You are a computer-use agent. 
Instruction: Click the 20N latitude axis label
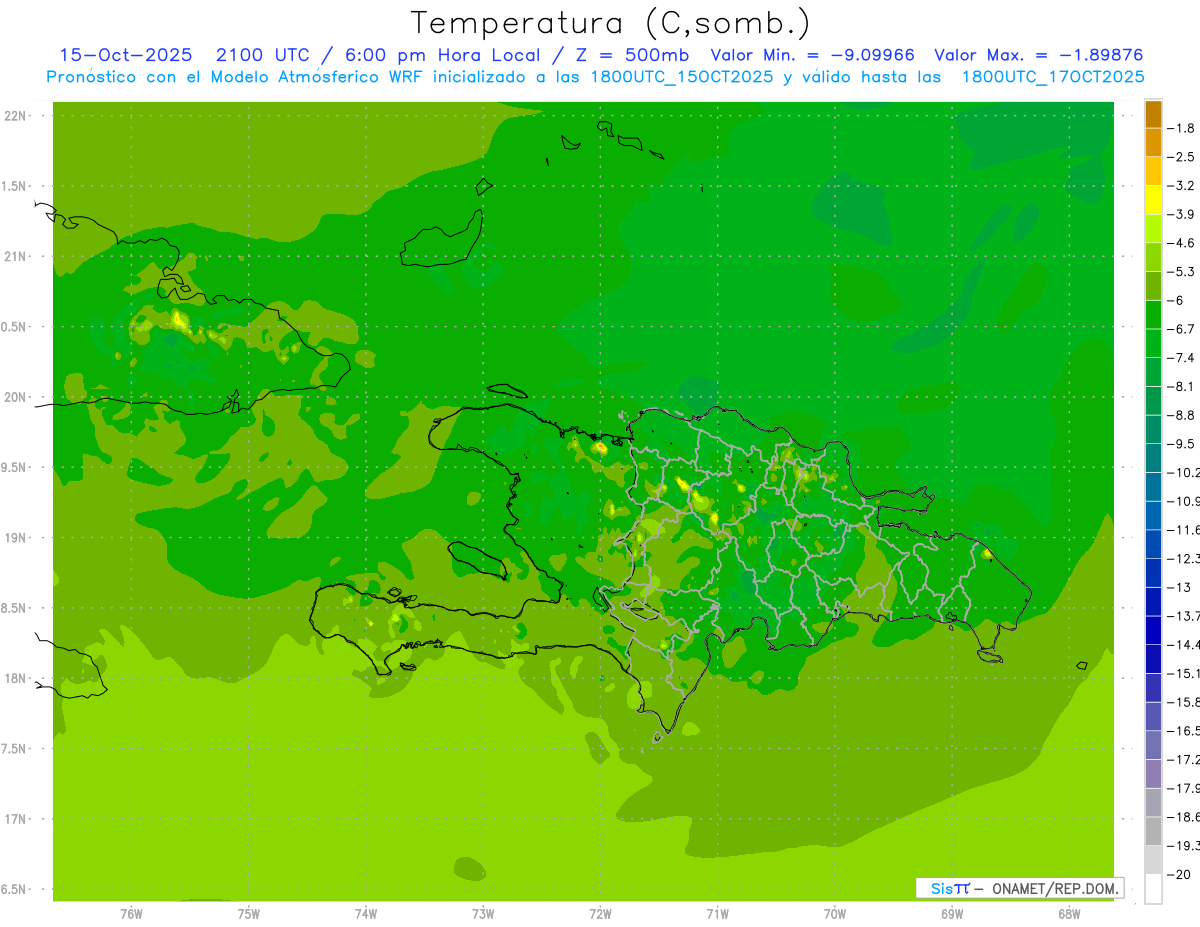(17, 397)
